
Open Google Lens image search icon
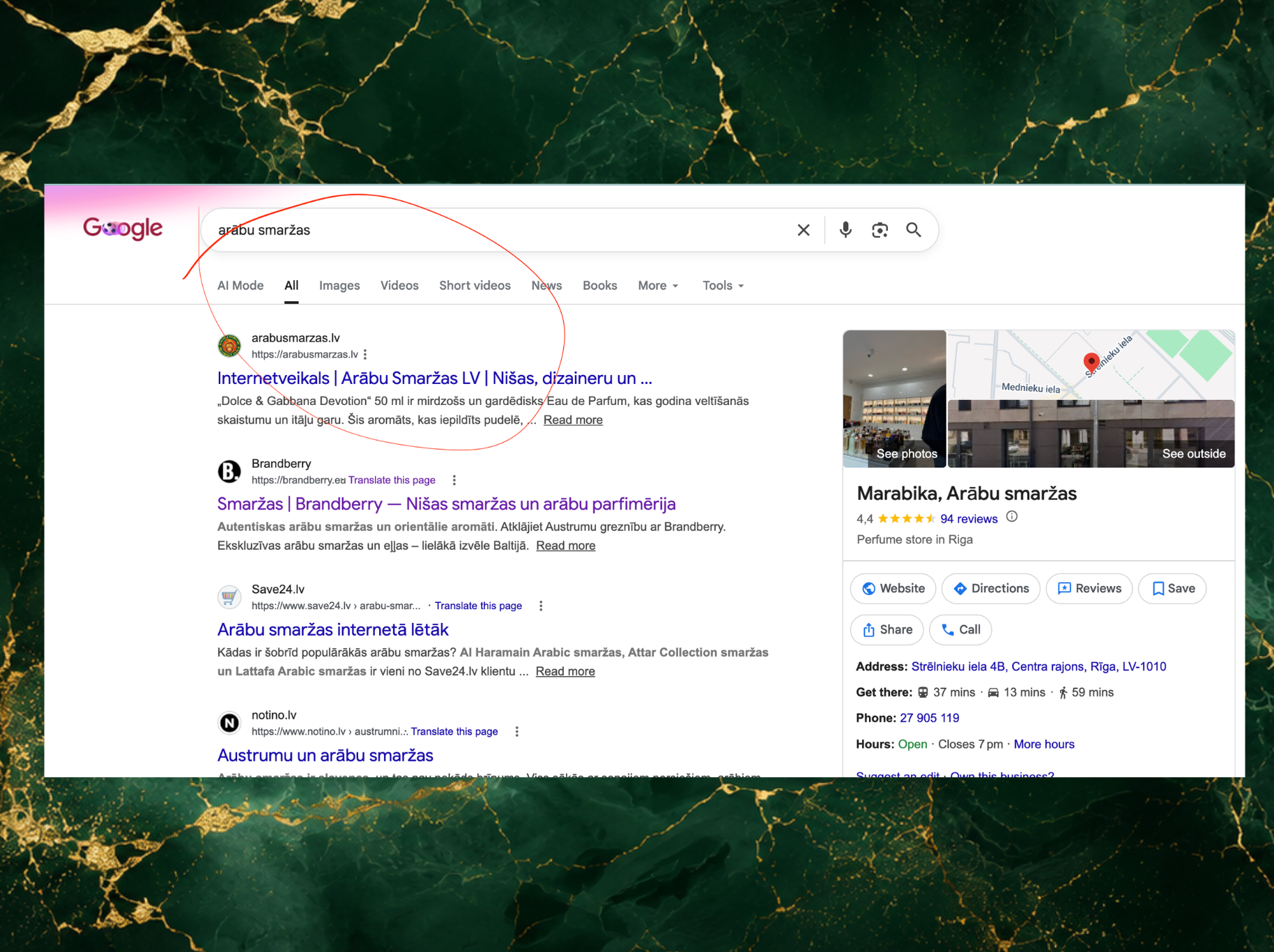880,230
